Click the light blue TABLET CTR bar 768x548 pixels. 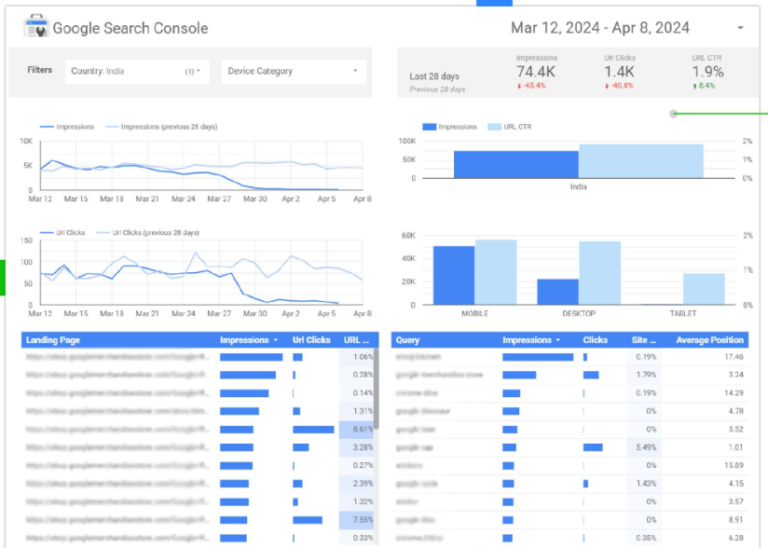pos(704,289)
